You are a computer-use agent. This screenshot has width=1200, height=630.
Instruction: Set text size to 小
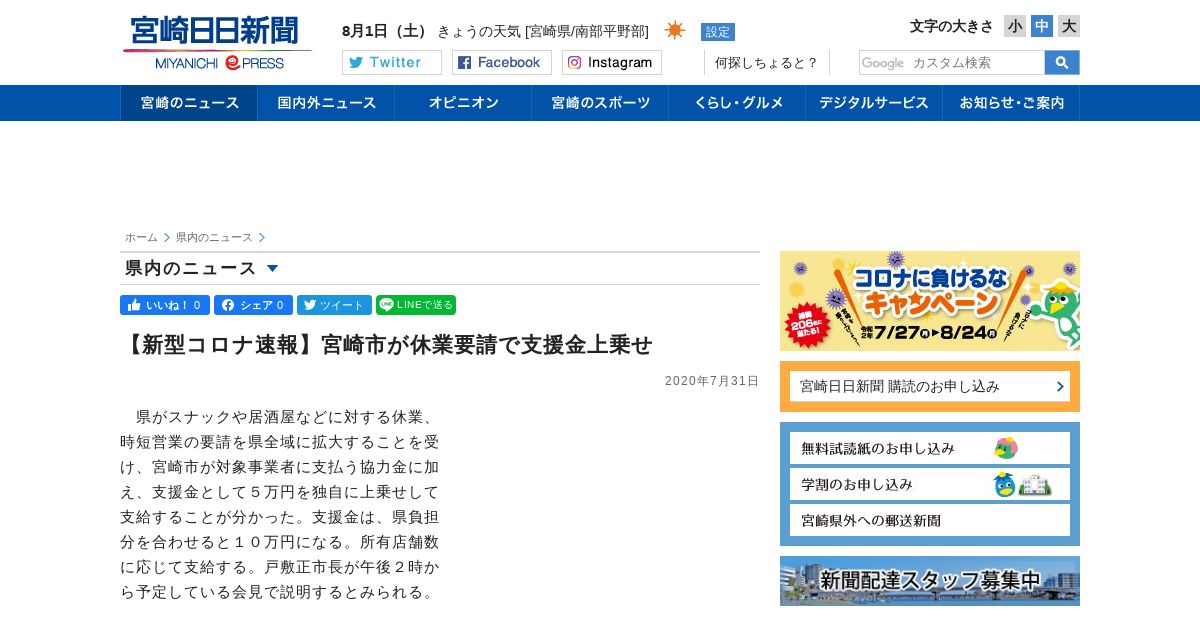click(1015, 26)
